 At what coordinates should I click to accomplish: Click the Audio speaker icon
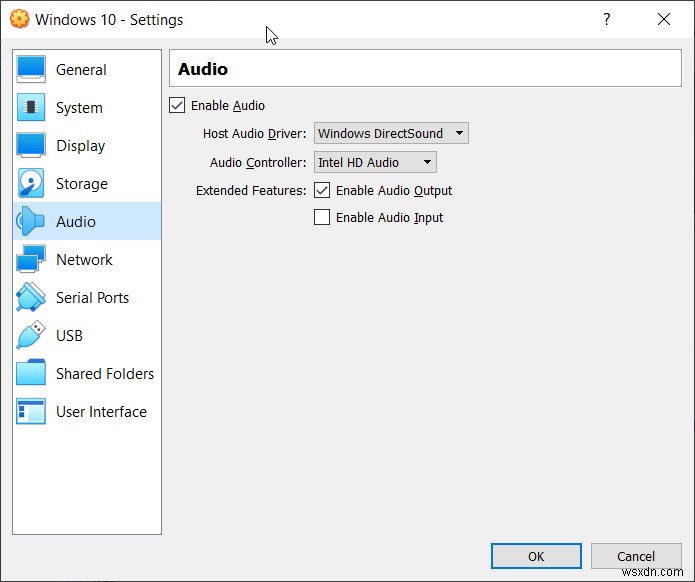tap(31, 221)
